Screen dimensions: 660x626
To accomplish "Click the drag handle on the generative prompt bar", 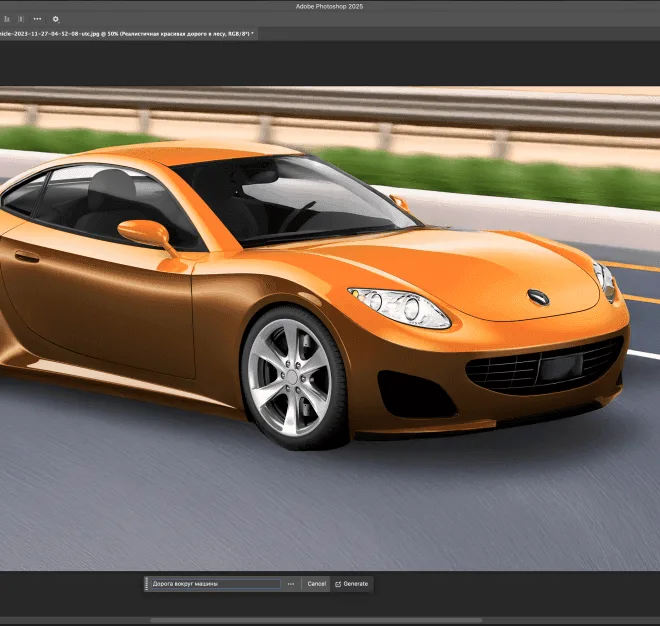I will (147, 584).
